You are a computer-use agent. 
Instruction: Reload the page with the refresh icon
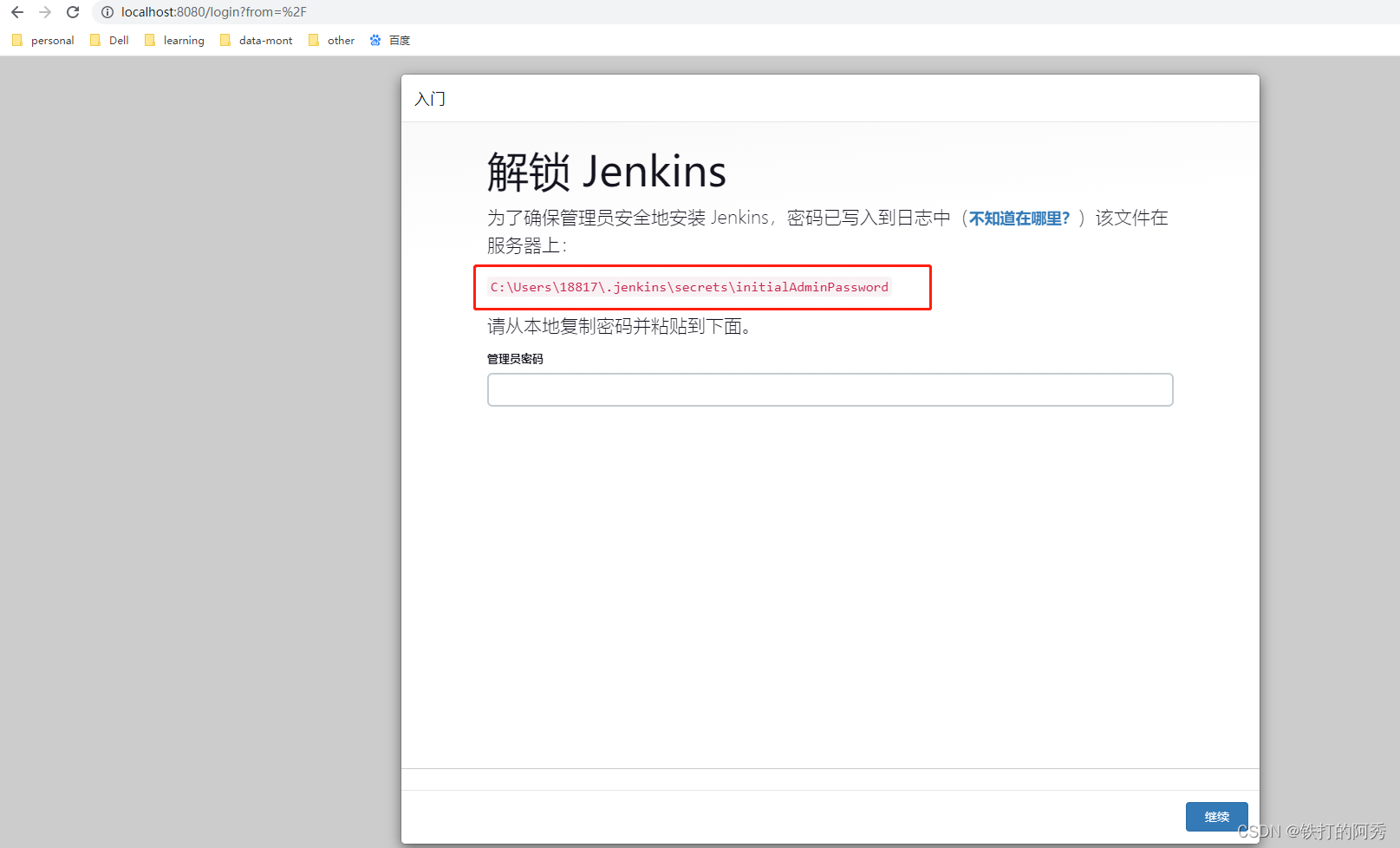[x=73, y=12]
